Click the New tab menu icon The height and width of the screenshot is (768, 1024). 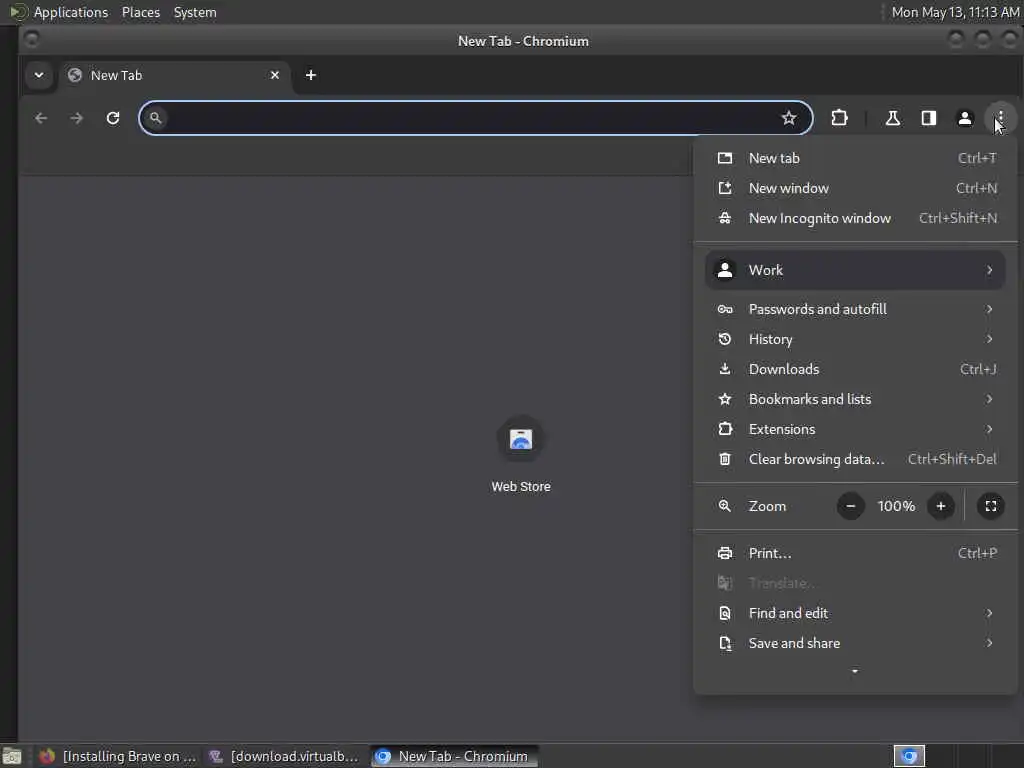[x=725, y=158]
